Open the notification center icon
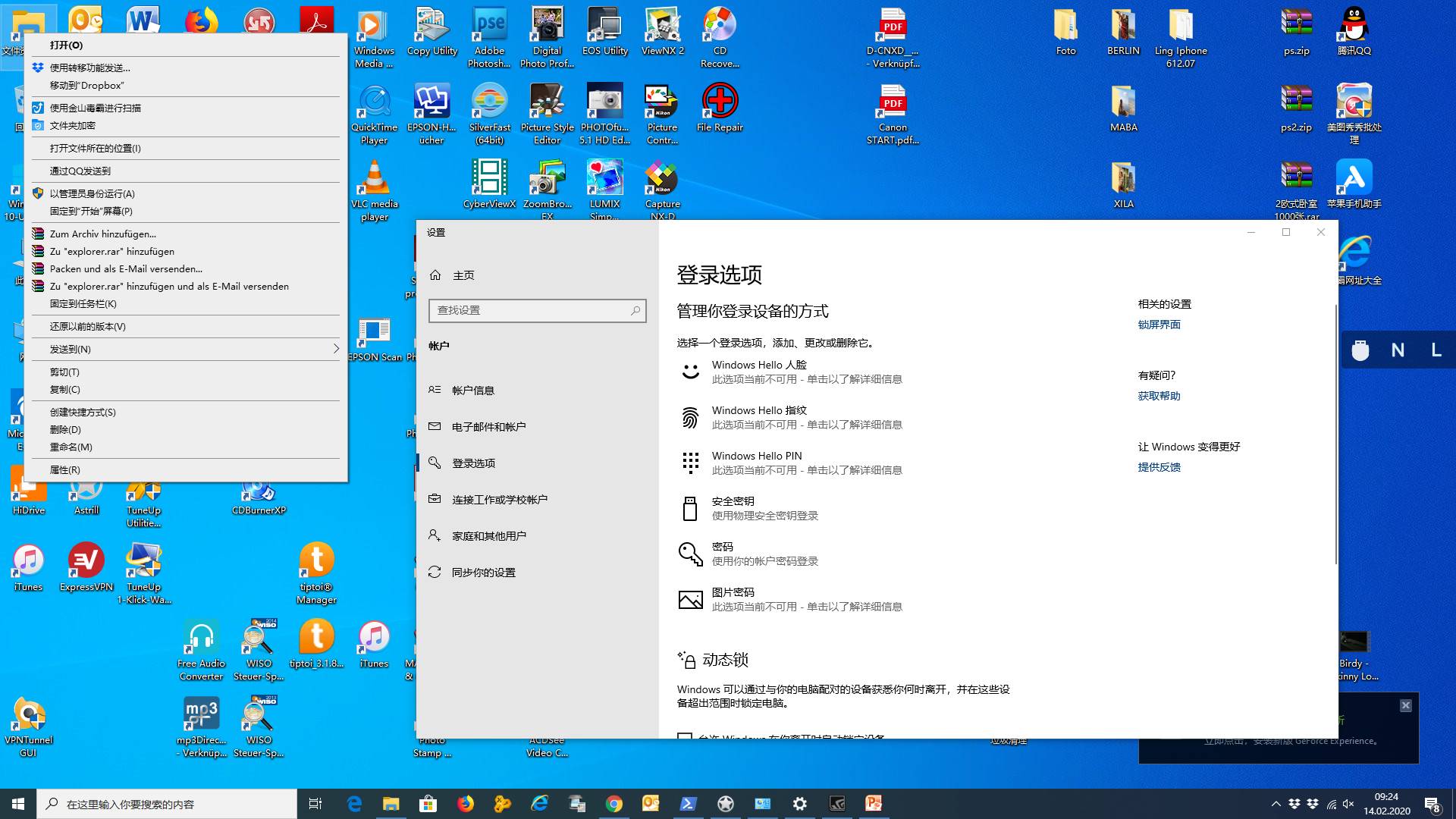The width and height of the screenshot is (1456, 819). (x=1432, y=804)
